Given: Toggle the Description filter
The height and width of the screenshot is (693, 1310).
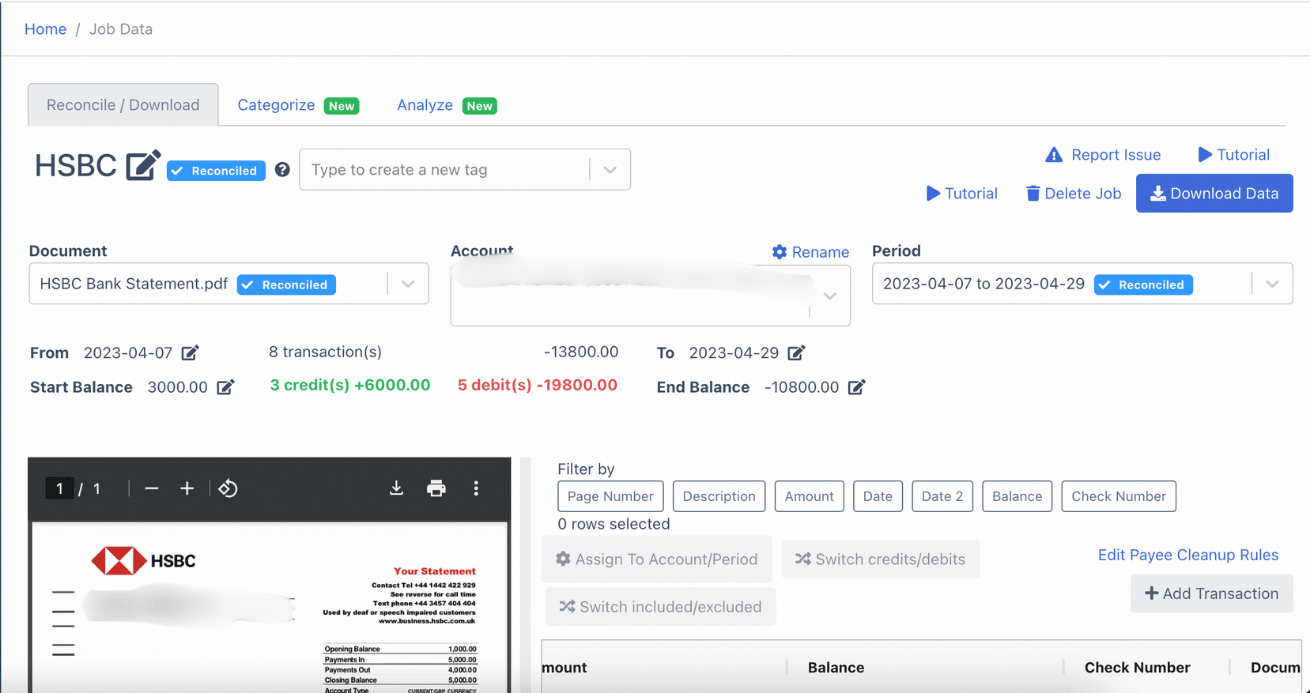Looking at the screenshot, I should [x=719, y=496].
